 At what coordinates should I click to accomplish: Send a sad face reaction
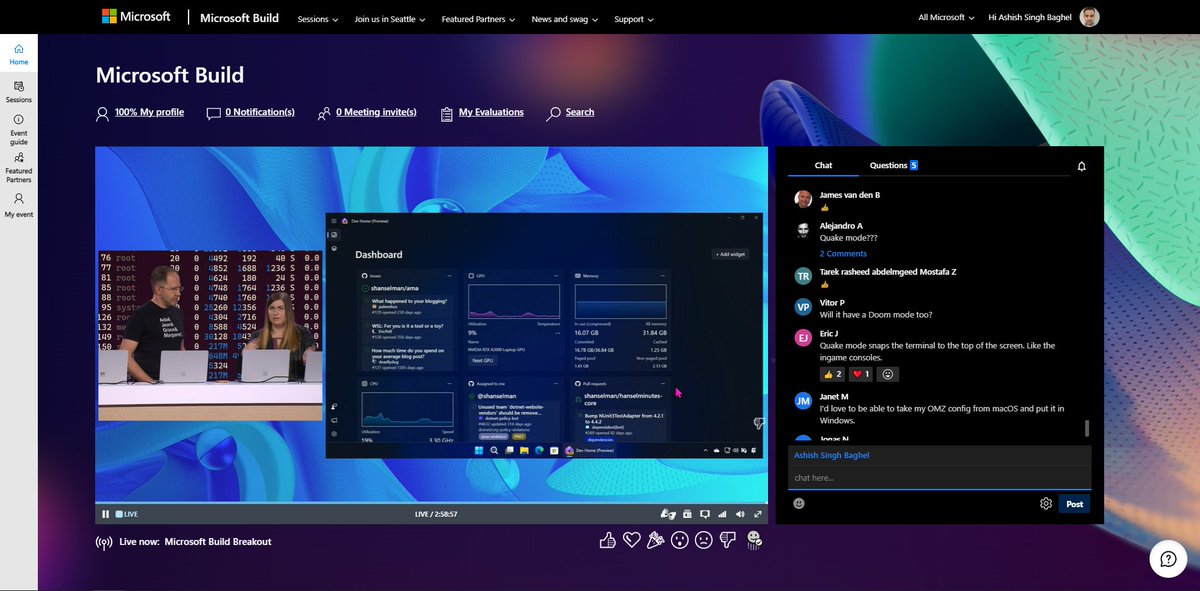point(704,540)
